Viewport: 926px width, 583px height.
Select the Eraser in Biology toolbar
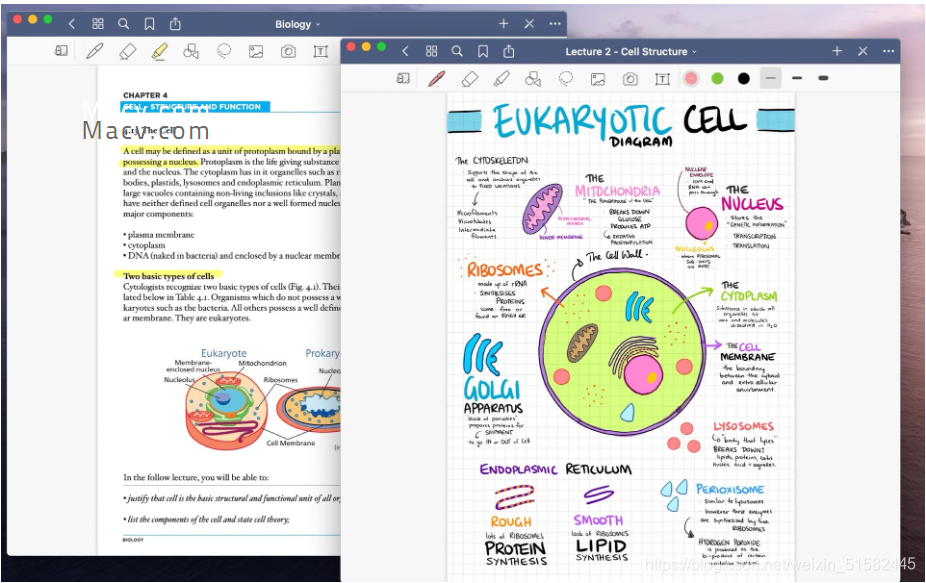point(127,51)
